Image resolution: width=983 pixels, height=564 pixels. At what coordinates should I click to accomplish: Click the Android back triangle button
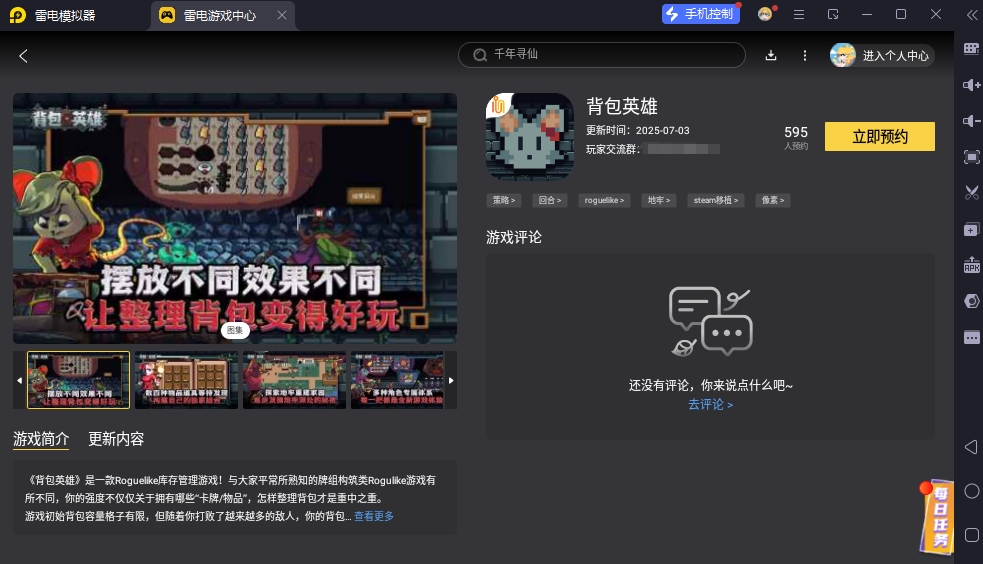point(971,447)
